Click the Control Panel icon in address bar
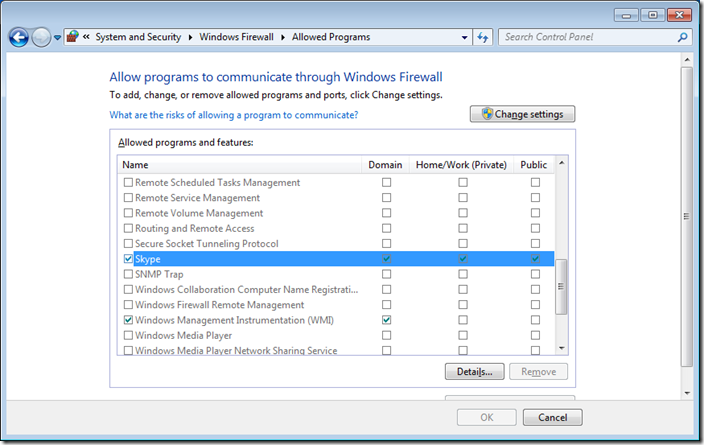 [73, 37]
